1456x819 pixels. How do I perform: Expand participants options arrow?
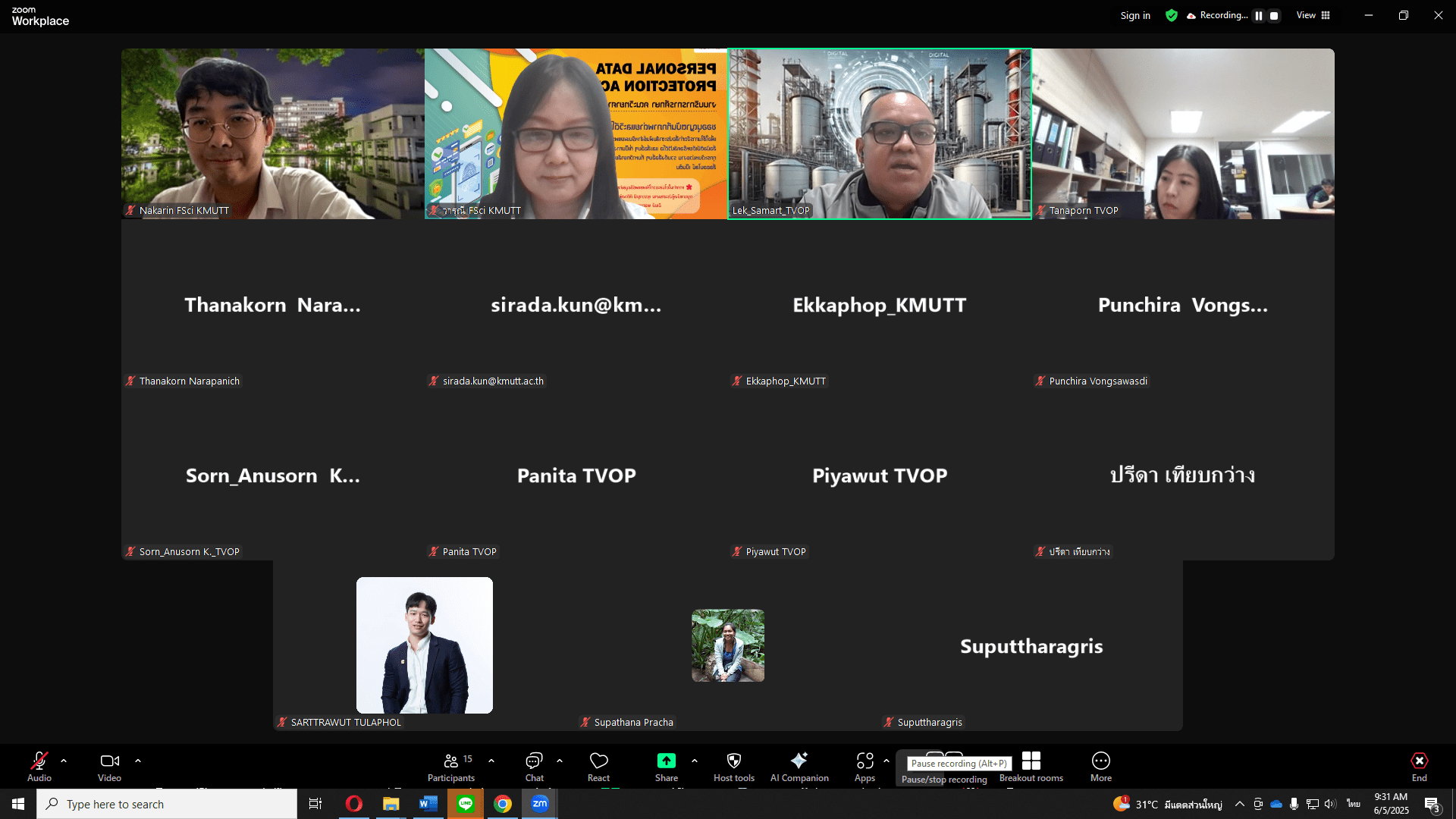pos(491,761)
